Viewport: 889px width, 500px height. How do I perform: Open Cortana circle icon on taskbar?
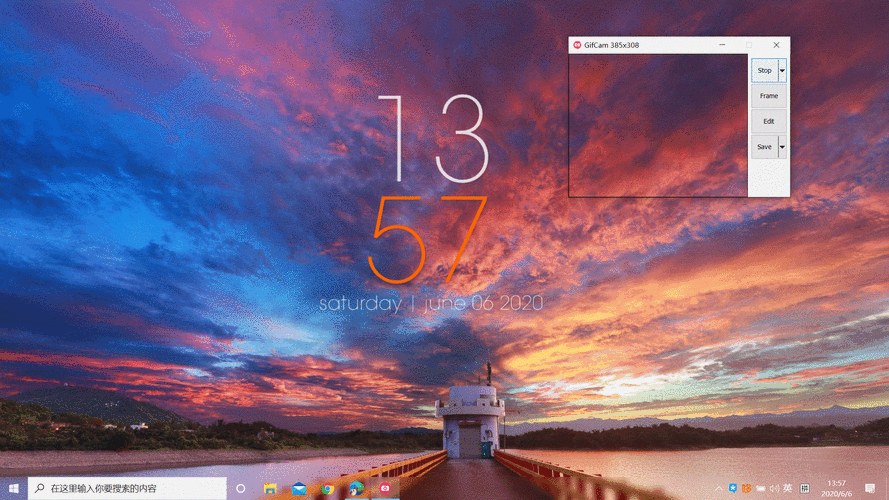pos(241,488)
